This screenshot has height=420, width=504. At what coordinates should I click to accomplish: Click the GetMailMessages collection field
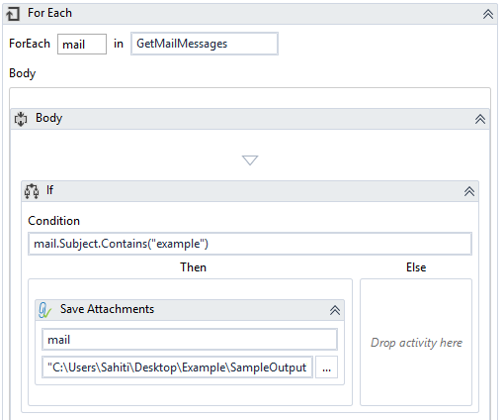coord(204,44)
